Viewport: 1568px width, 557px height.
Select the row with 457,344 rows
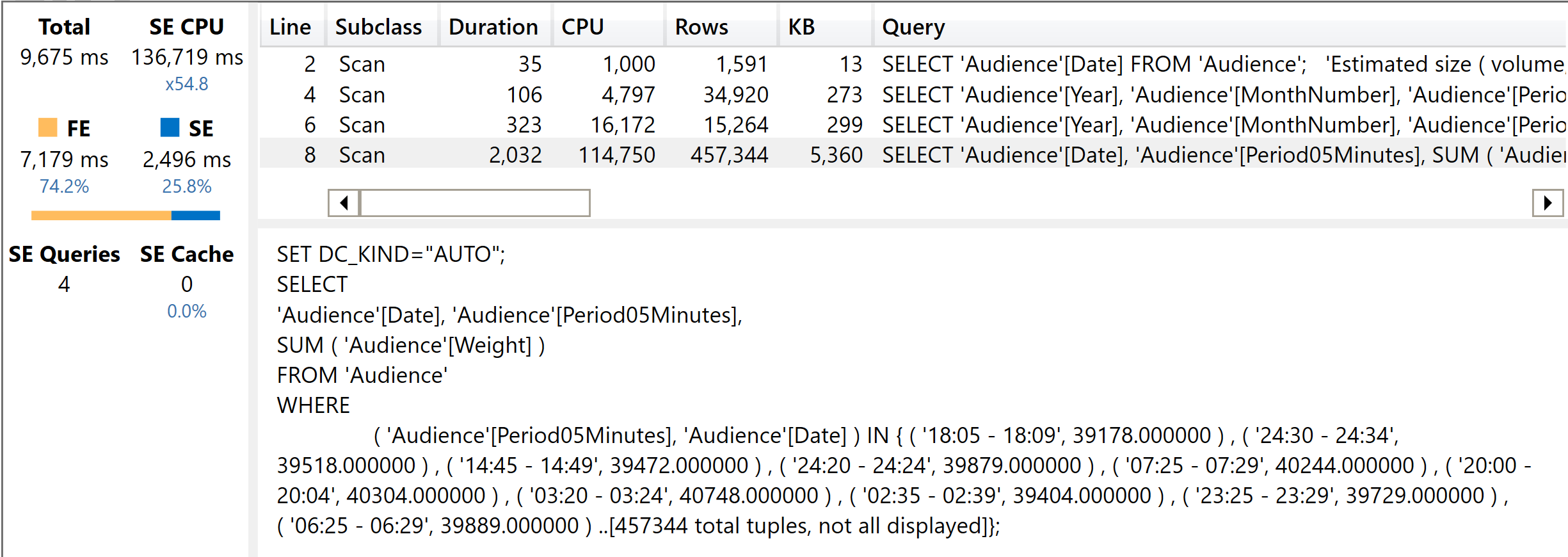coord(729,155)
